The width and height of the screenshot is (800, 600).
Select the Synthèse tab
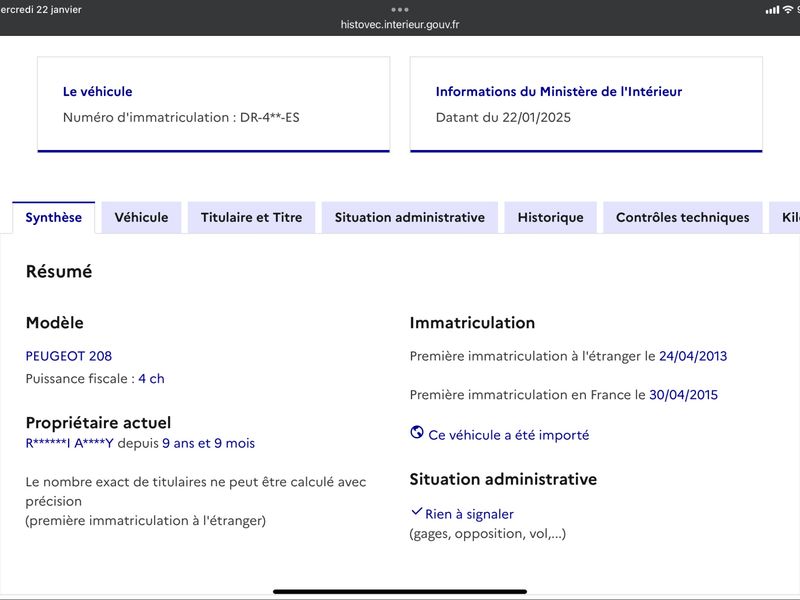(54, 217)
